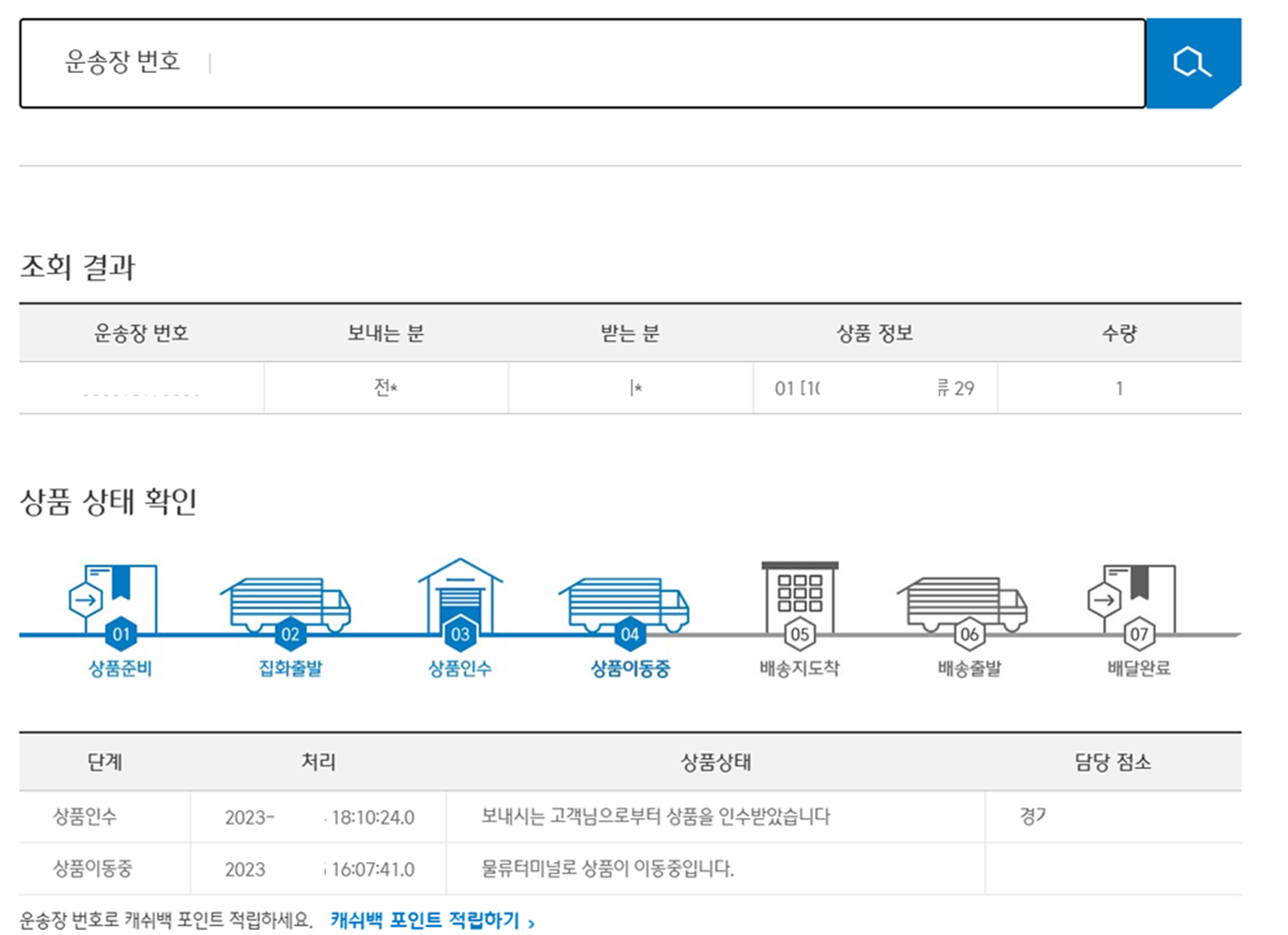
Task: Select the 상품준비 package icon (step 01)
Action: tap(120, 594)
